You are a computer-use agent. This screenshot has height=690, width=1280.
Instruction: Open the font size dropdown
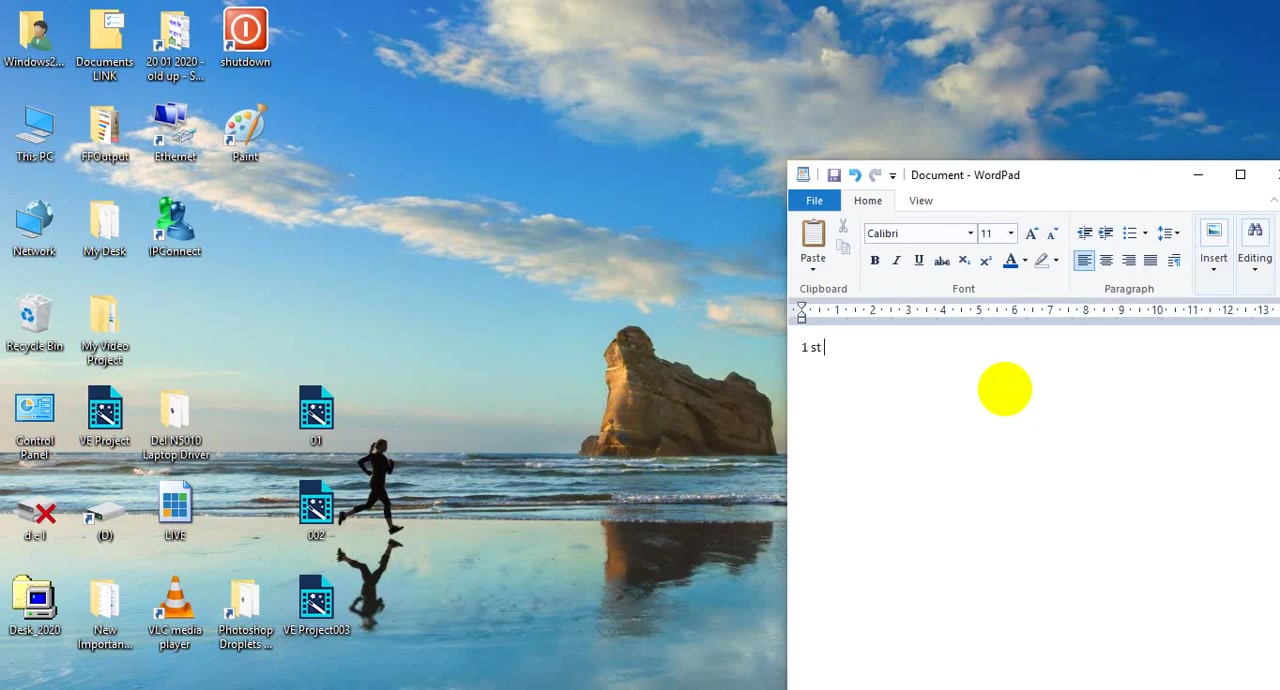1010,234
